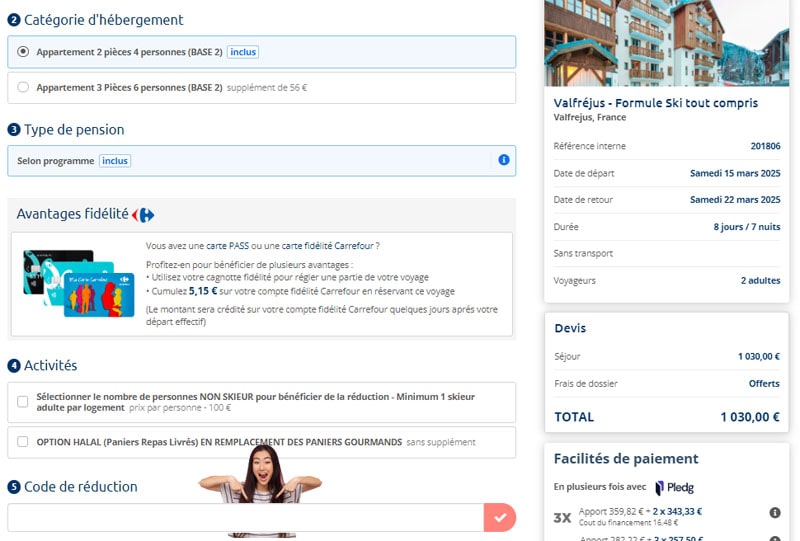
Task: Click the Sans transport row
Action: click(667, 253)
